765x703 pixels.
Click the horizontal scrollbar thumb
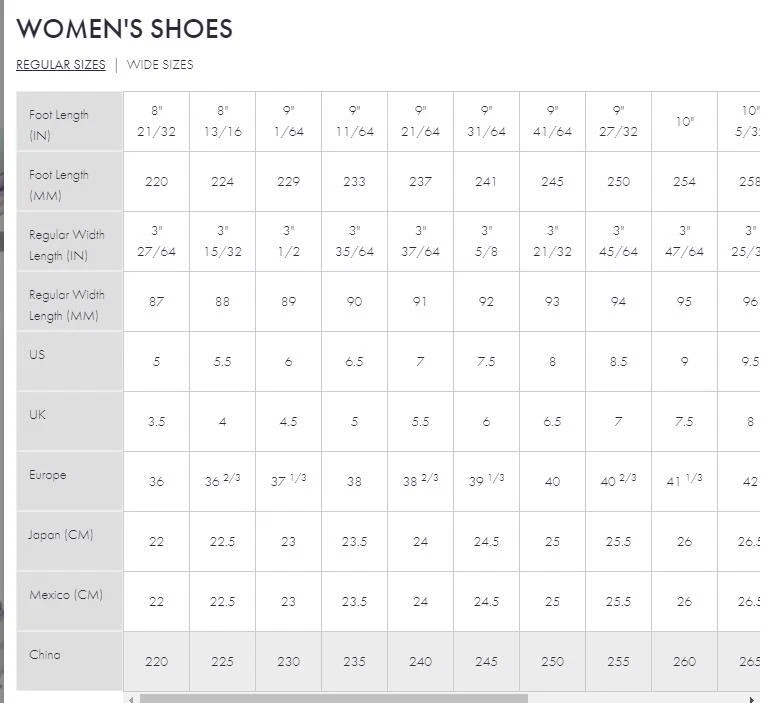click(334, 699)
